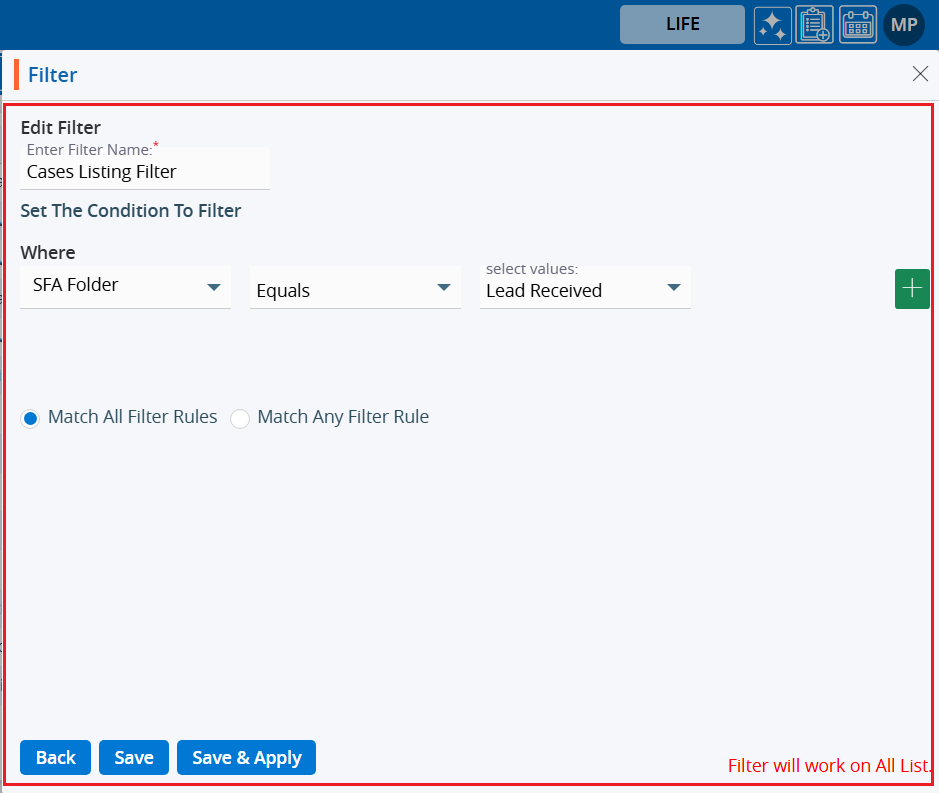Select Match All Filter Rules option

[x=30, y=418]
